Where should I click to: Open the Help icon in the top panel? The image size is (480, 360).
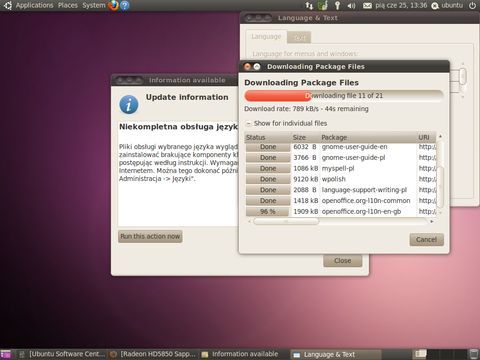point(125,5)
